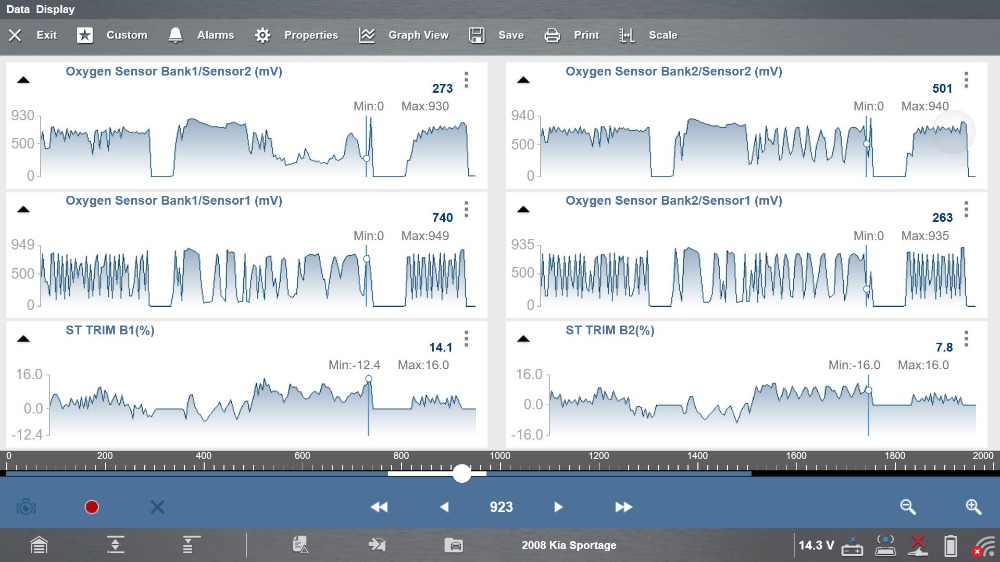1000x562 pixels.
Task: Collapse the ST TRIM B1 graph
Action: click(x=24, y=338)
